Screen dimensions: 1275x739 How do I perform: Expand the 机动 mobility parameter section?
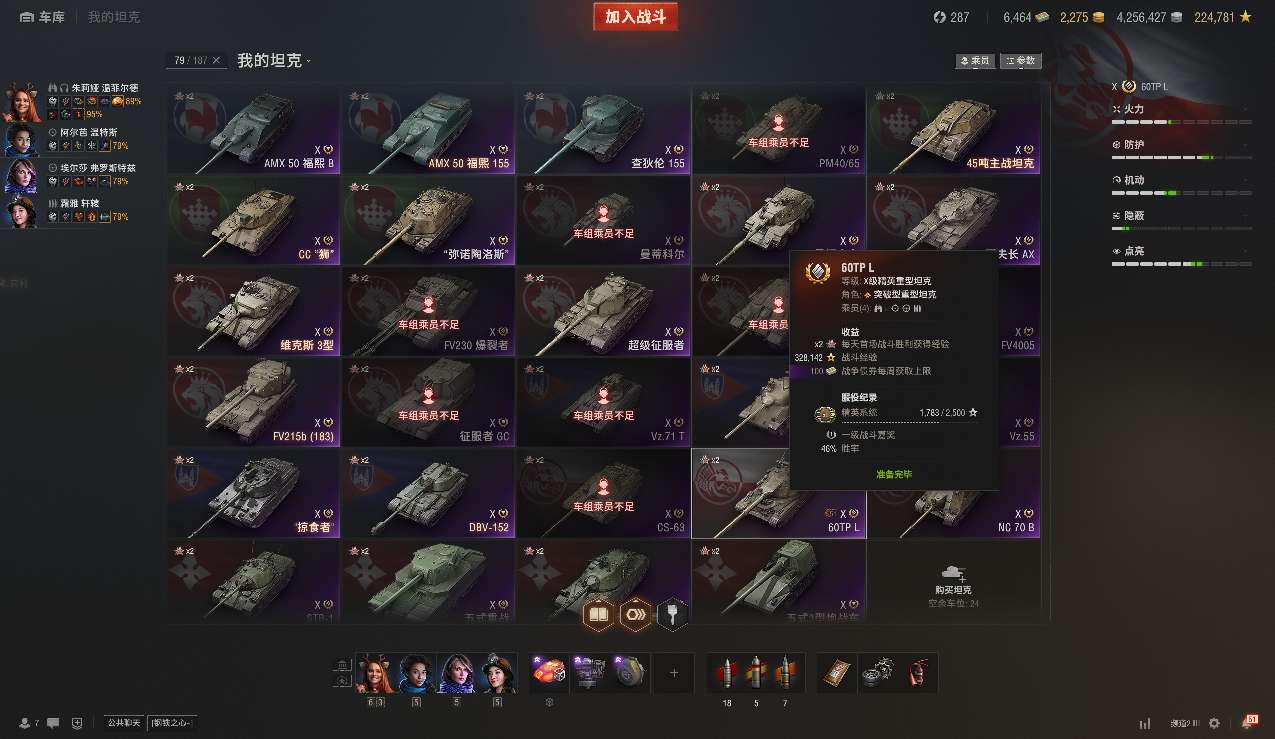[1181, 180]
